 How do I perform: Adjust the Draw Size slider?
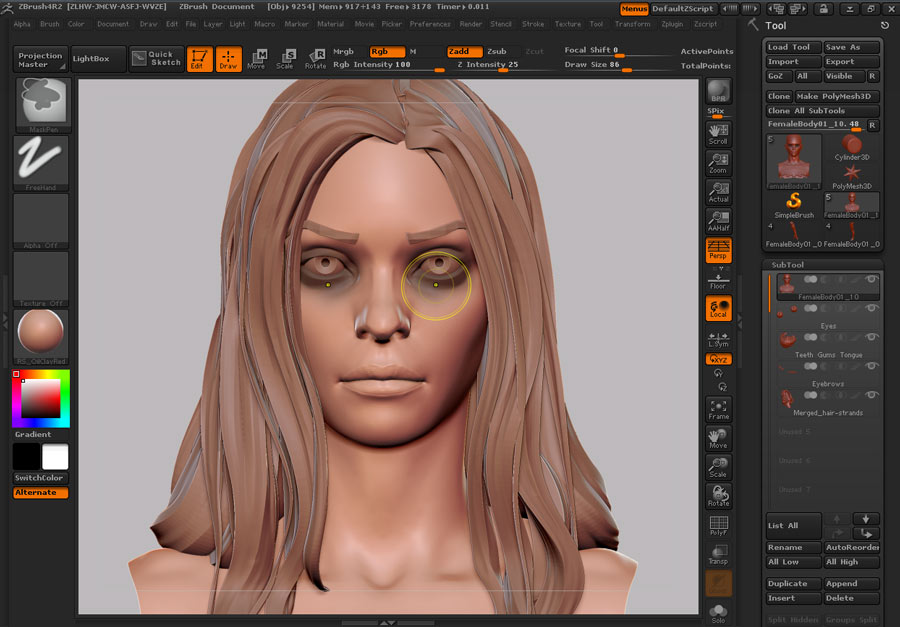[618, 65]
